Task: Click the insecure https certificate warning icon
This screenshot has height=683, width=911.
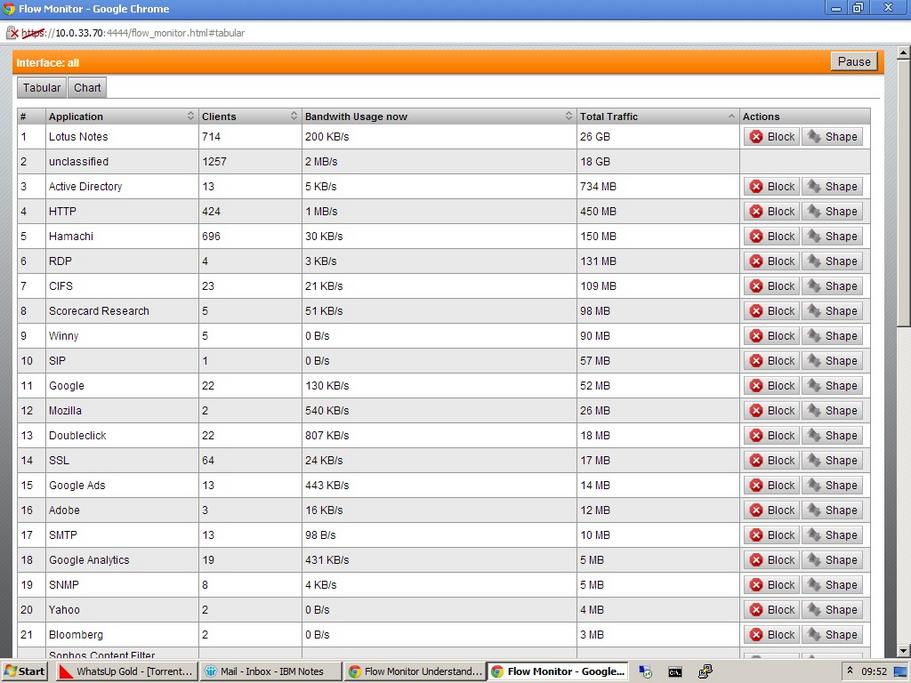Action: tap(12, 33)
